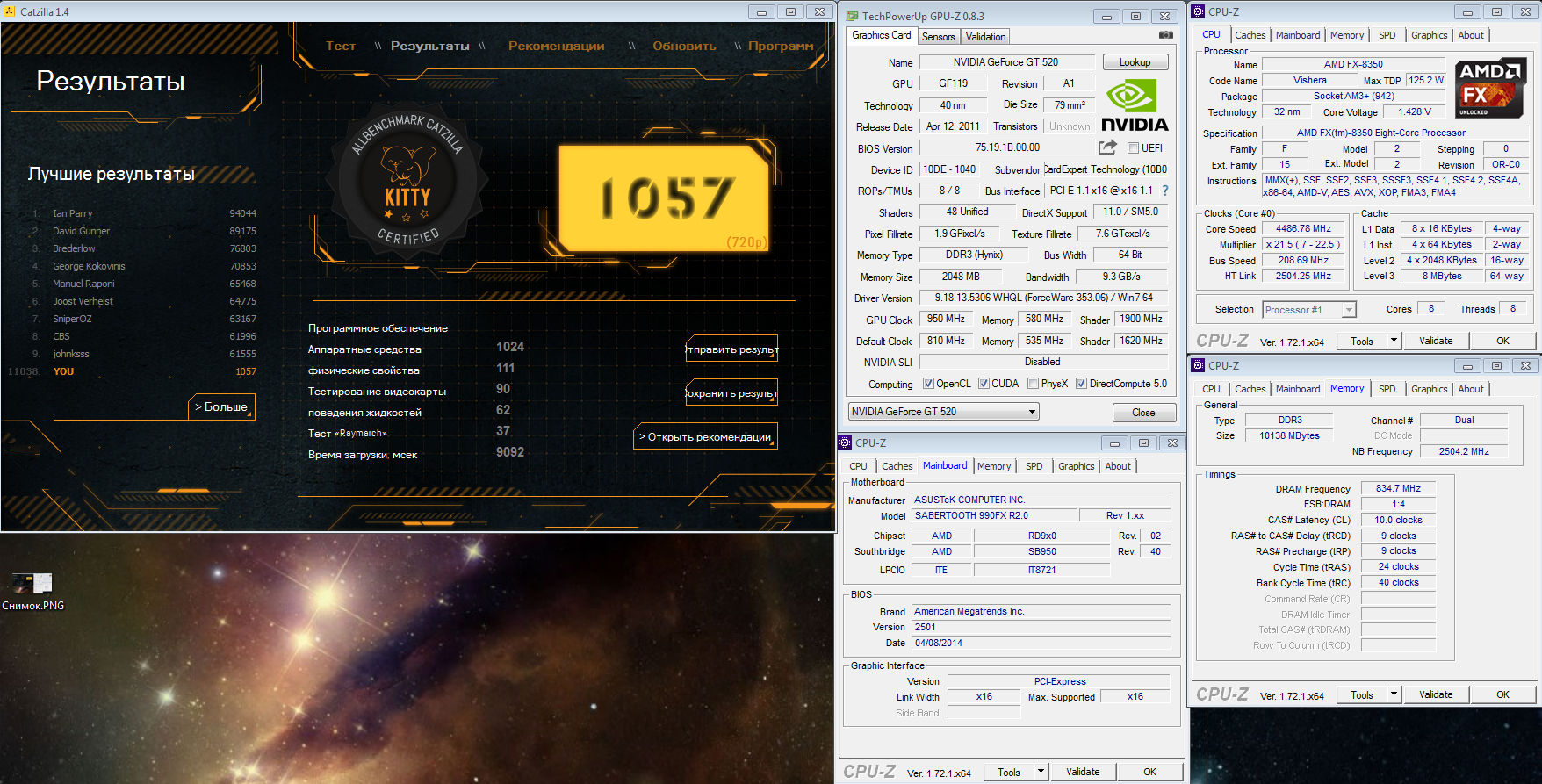
Task: Click the SABERTOOTH 990FX R2.0 model field
Action: pos(994,515)
